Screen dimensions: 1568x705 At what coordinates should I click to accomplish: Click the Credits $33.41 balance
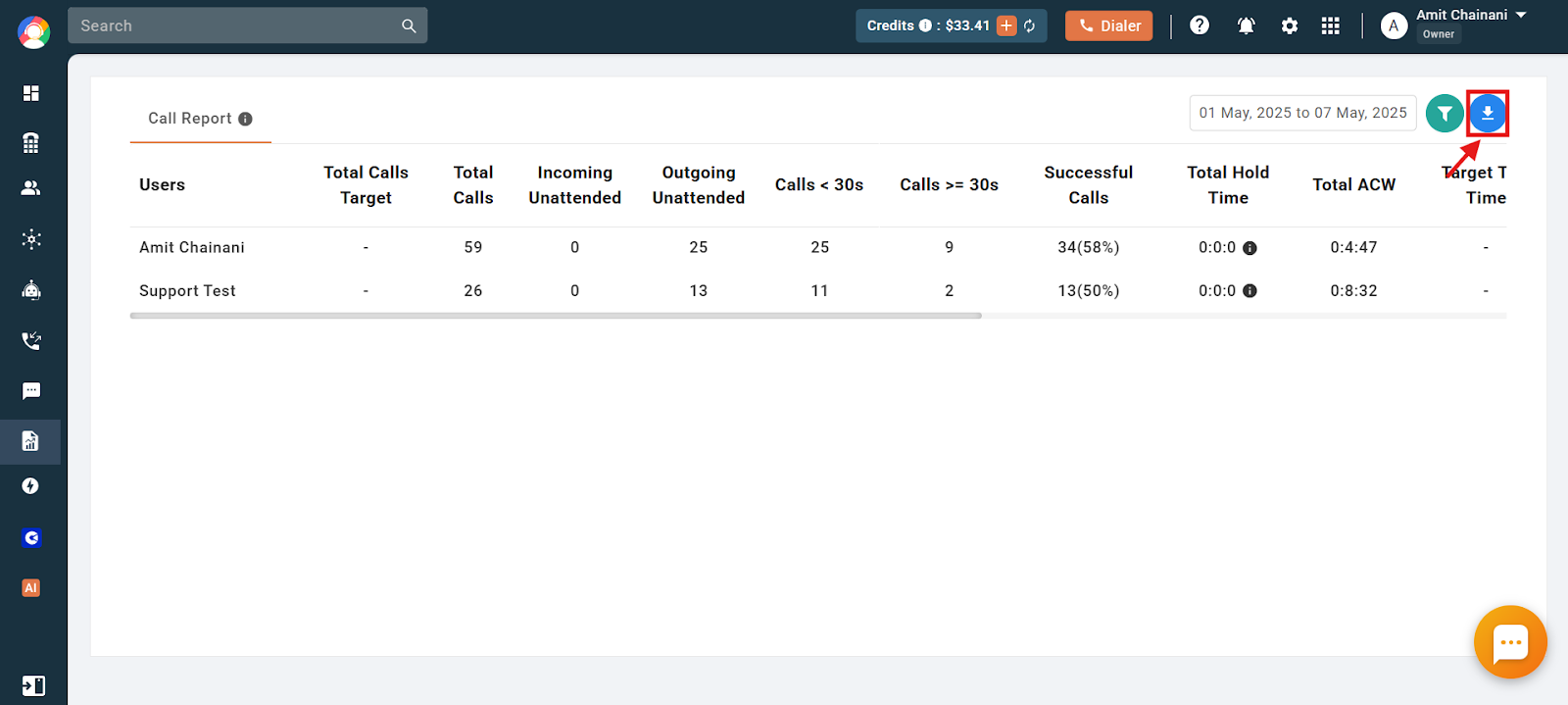(967, 25)
